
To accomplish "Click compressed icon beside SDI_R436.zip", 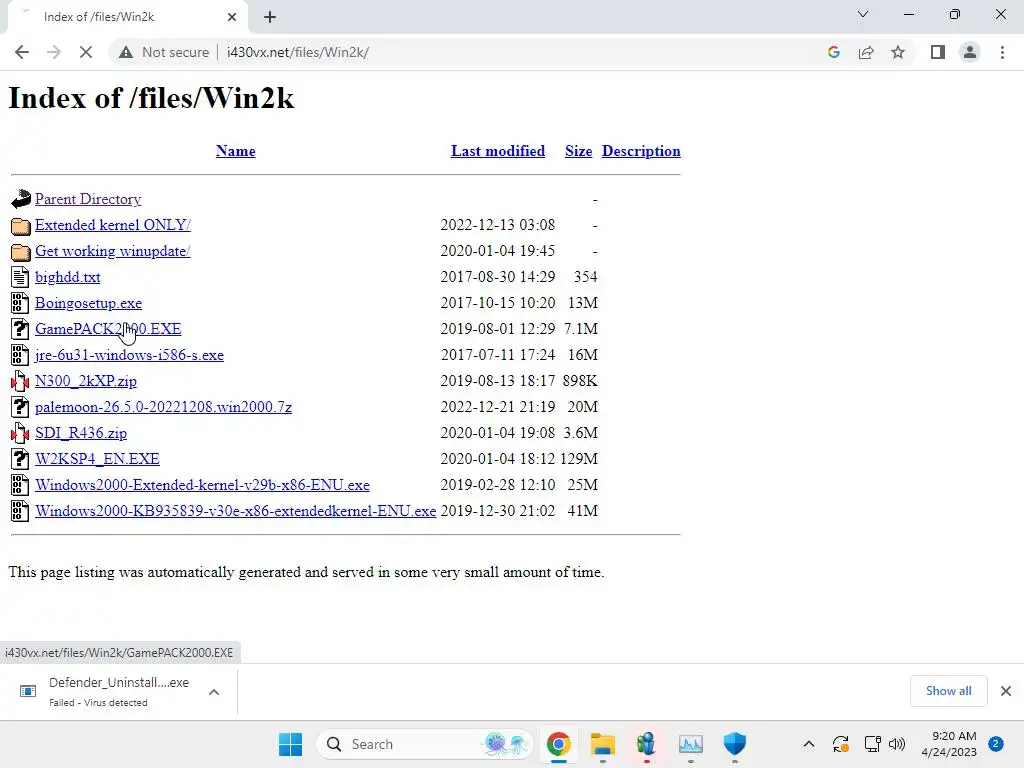I will (x=20, y=434).
